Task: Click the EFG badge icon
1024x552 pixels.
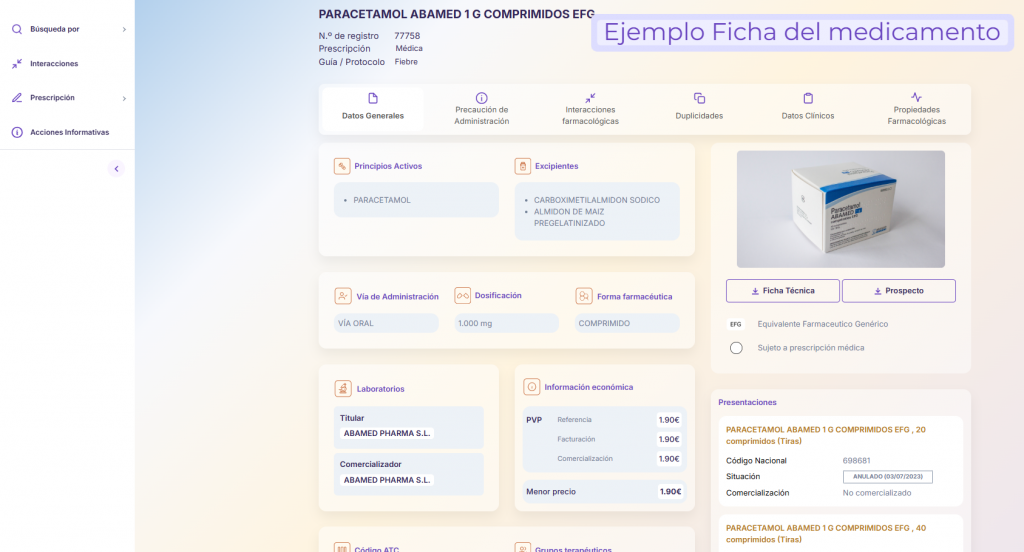Action: point(736,324)
